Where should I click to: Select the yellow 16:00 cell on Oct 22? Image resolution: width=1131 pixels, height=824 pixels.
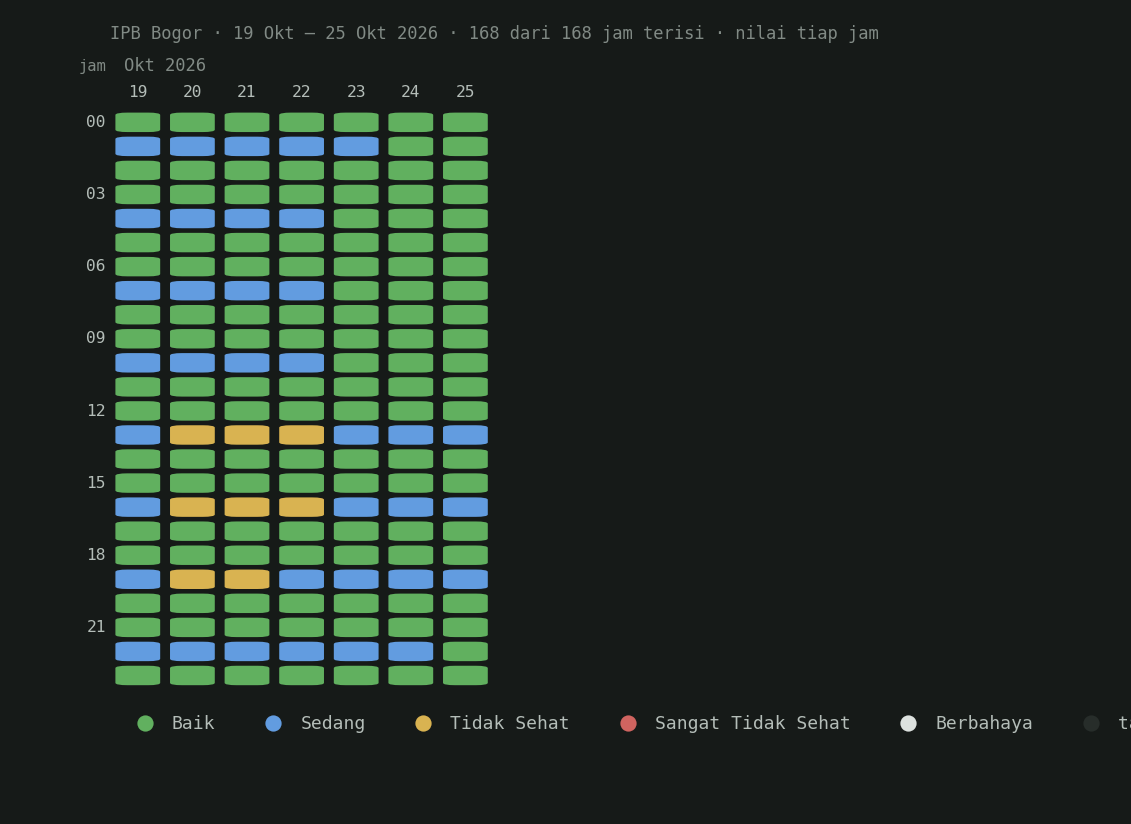pyautogui.click(x=302, y=507)
